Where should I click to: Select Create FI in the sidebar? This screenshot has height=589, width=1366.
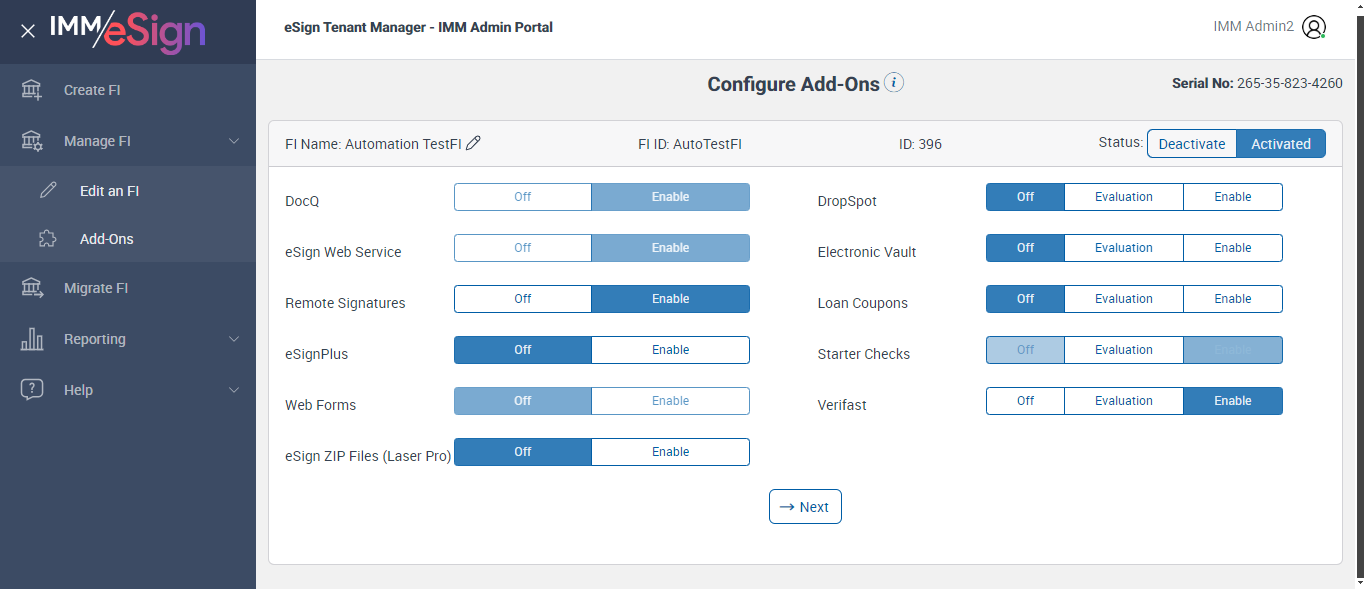92,90
